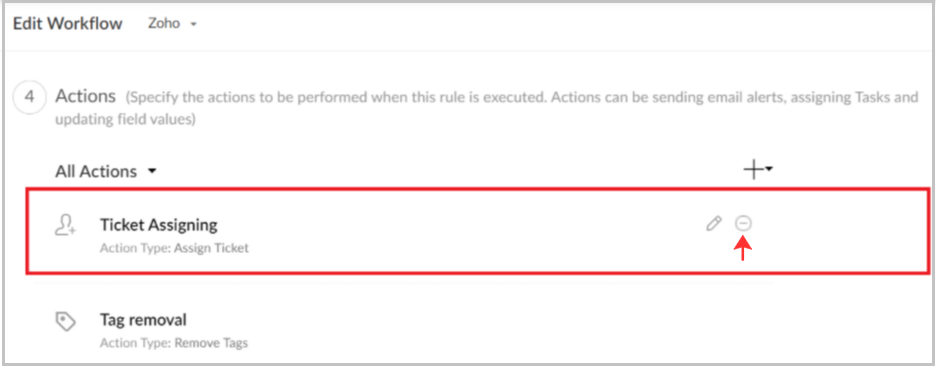Select the Actions section heading

coord(85,96)
